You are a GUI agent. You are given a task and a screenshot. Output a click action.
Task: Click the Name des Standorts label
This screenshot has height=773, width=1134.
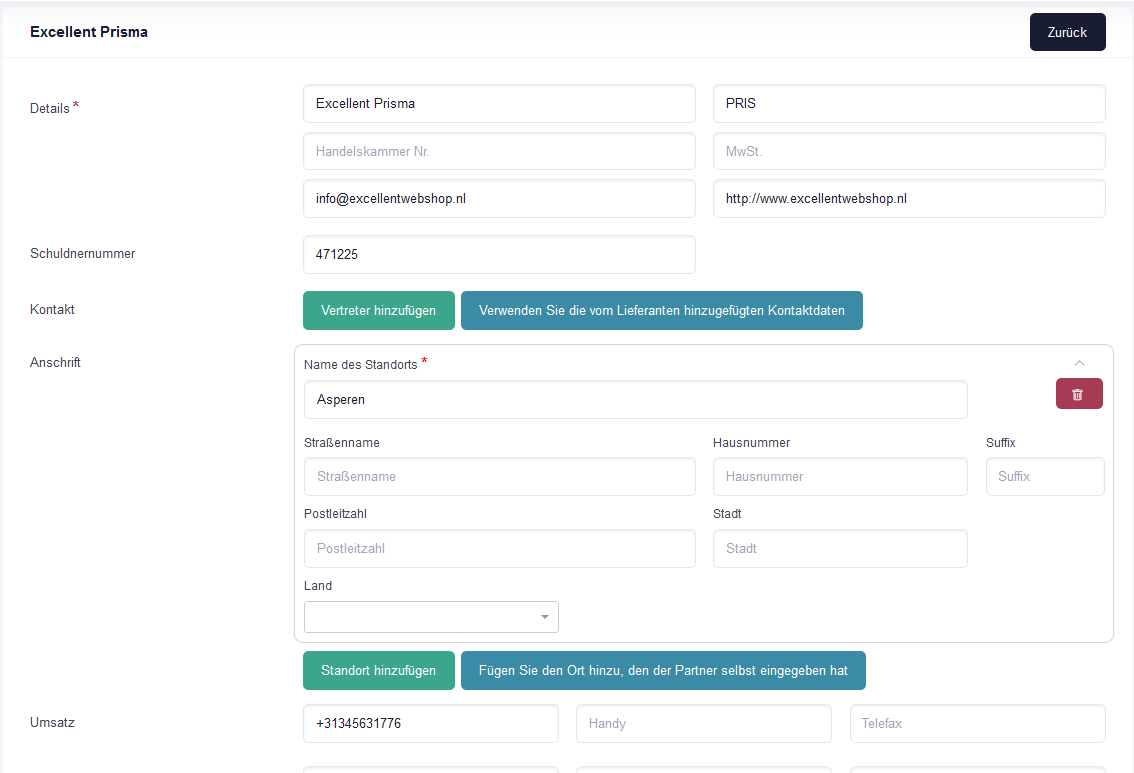360,364
